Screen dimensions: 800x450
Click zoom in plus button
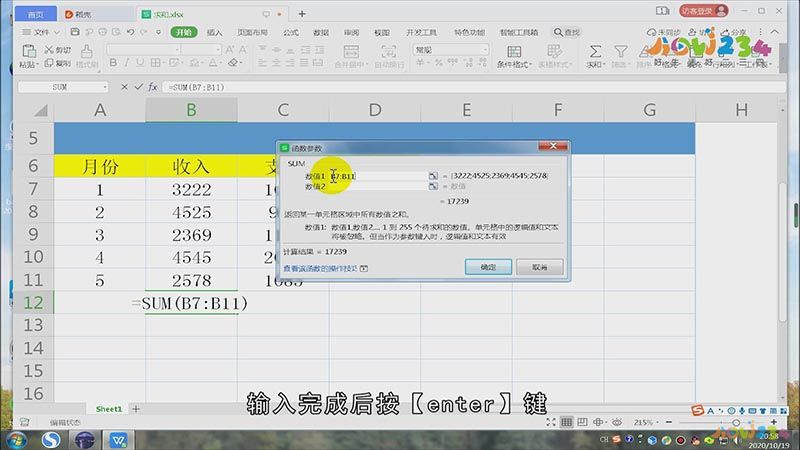[773, 422]
